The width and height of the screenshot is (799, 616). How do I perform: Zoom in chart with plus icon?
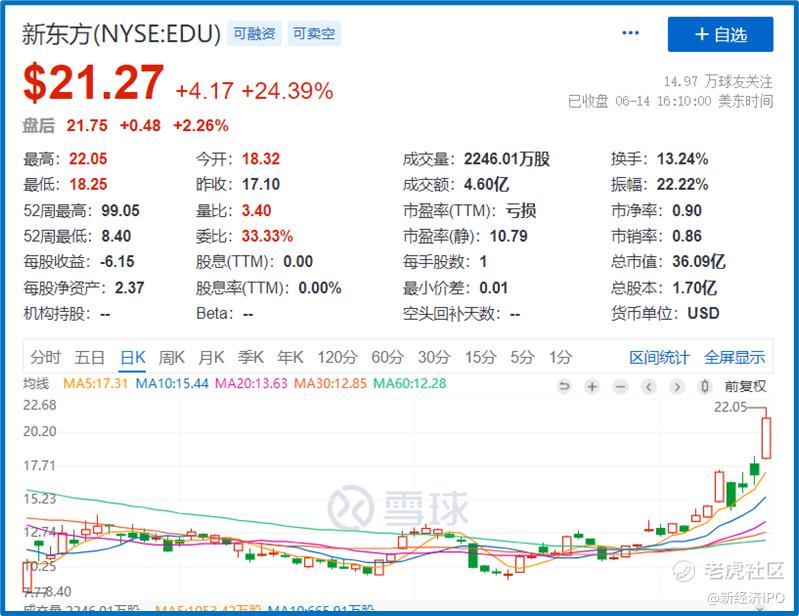[x=592, y=386]
